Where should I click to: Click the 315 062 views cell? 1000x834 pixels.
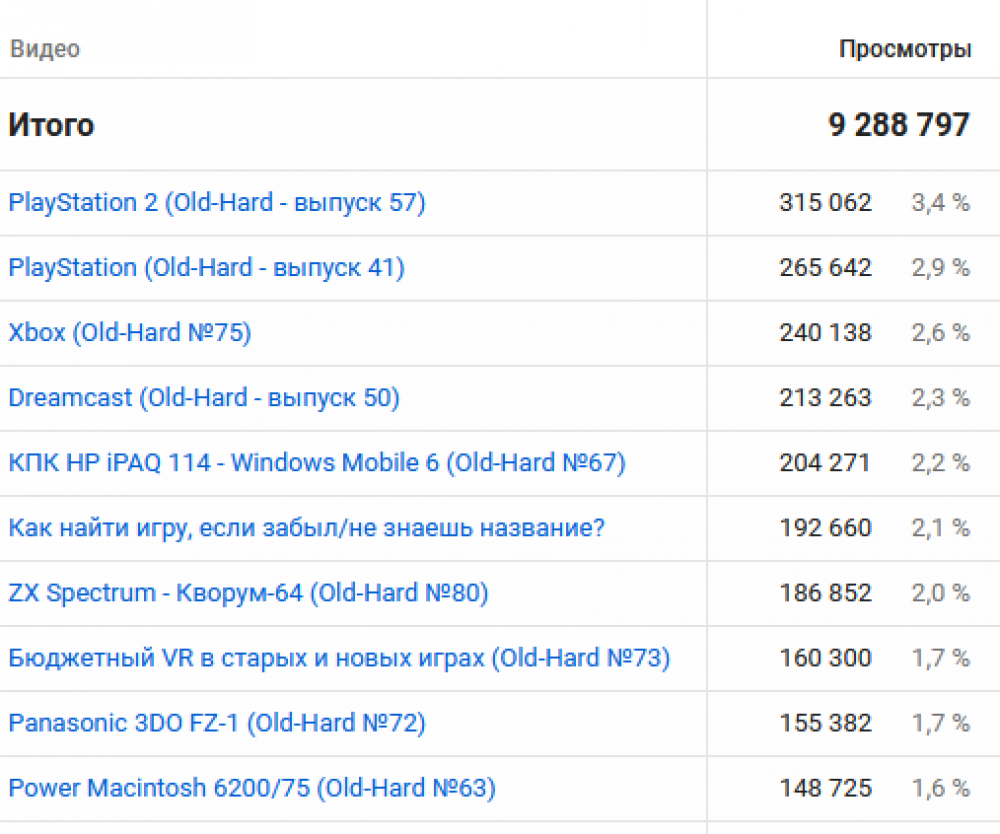click(x=825, y=203)
